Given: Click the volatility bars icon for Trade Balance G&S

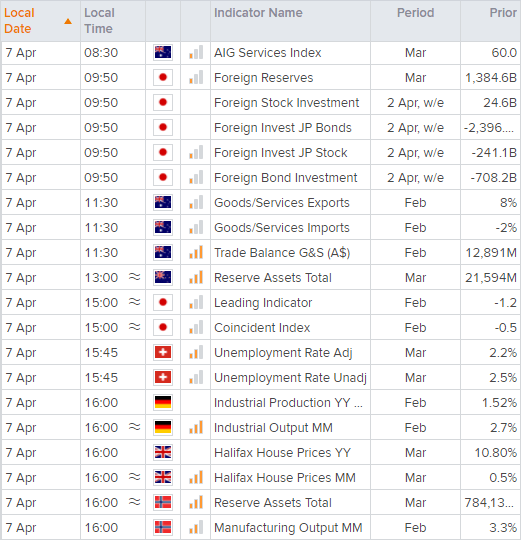Looking at the screenshot, I should coord(196,252).
